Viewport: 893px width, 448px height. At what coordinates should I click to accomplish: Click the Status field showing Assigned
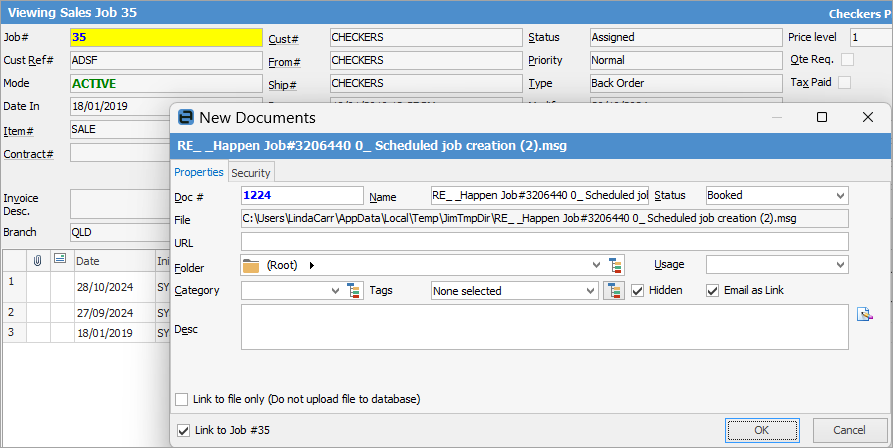pyautogui.click(x=686, y=38)
